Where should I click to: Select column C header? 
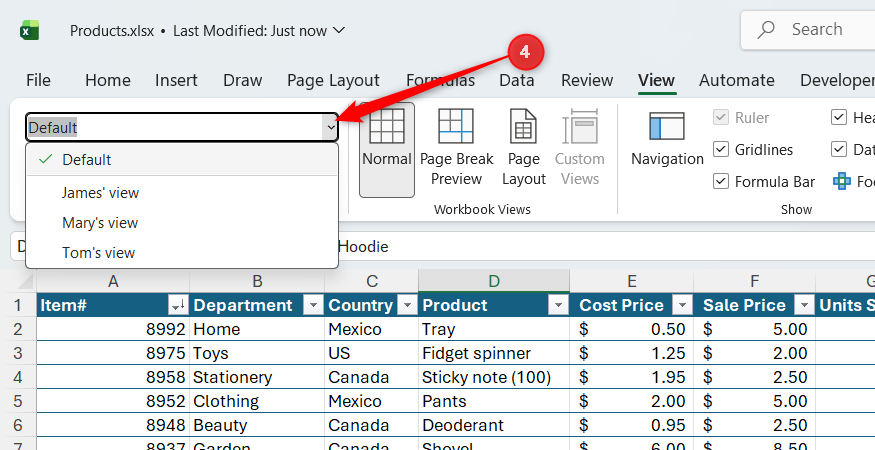pos(372,281)
